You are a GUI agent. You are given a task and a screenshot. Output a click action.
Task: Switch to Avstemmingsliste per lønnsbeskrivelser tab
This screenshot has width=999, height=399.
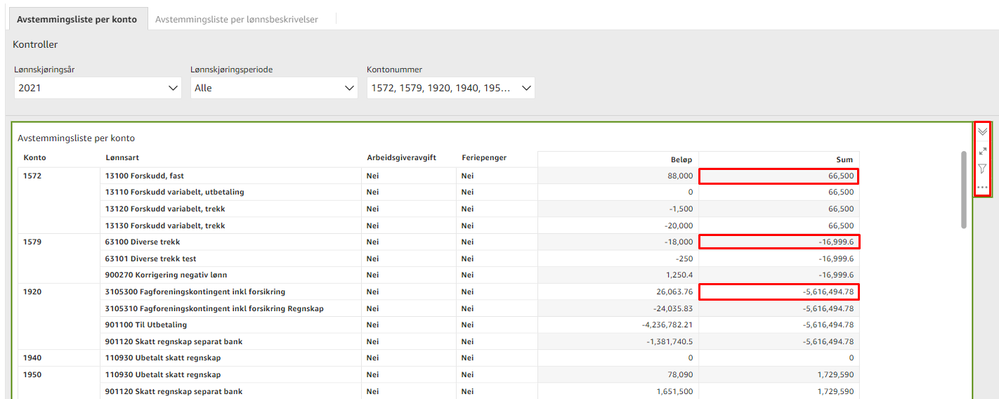pyautogui.click(x=236, y=19)
